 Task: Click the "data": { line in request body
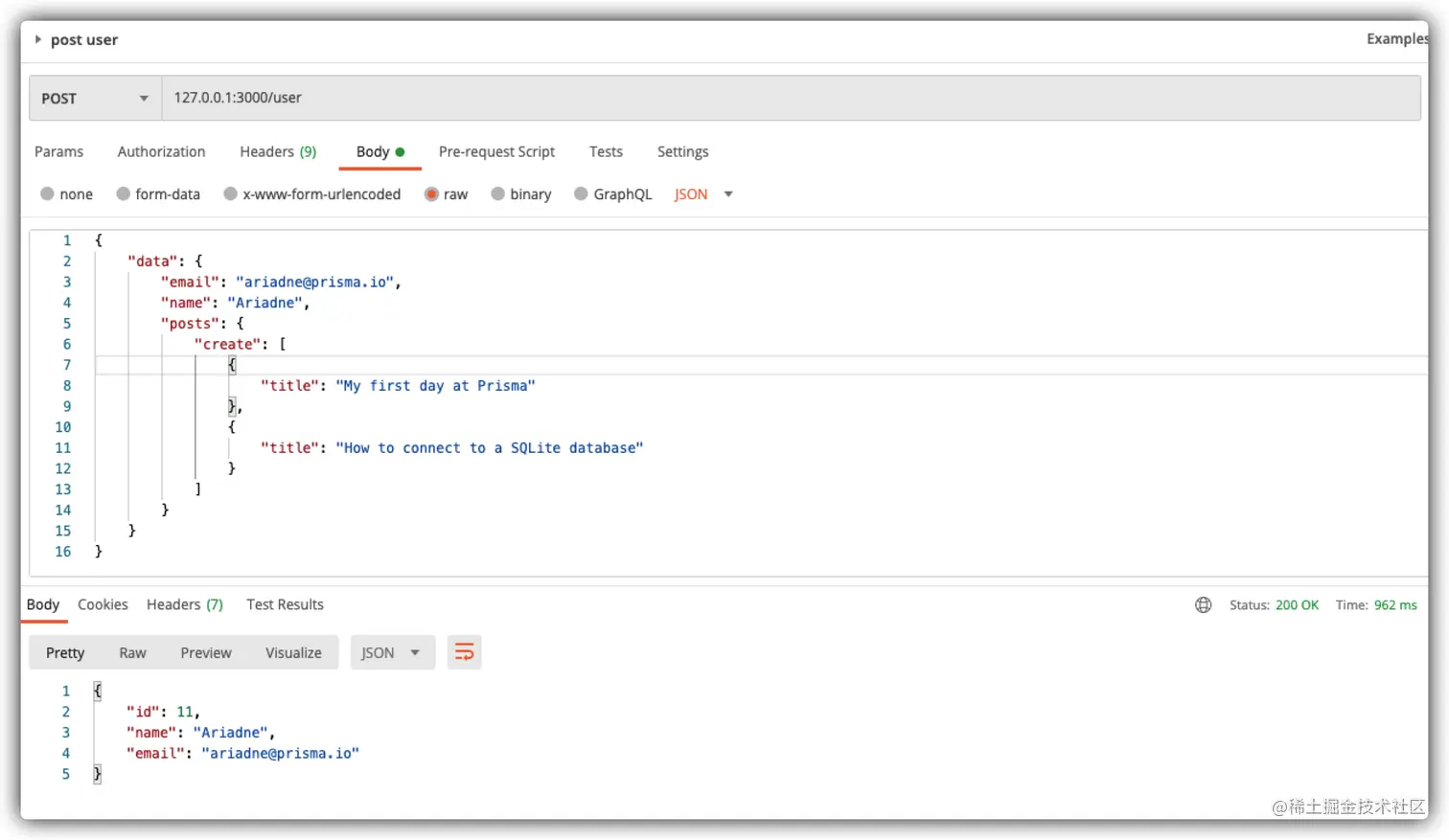point(165,261)
